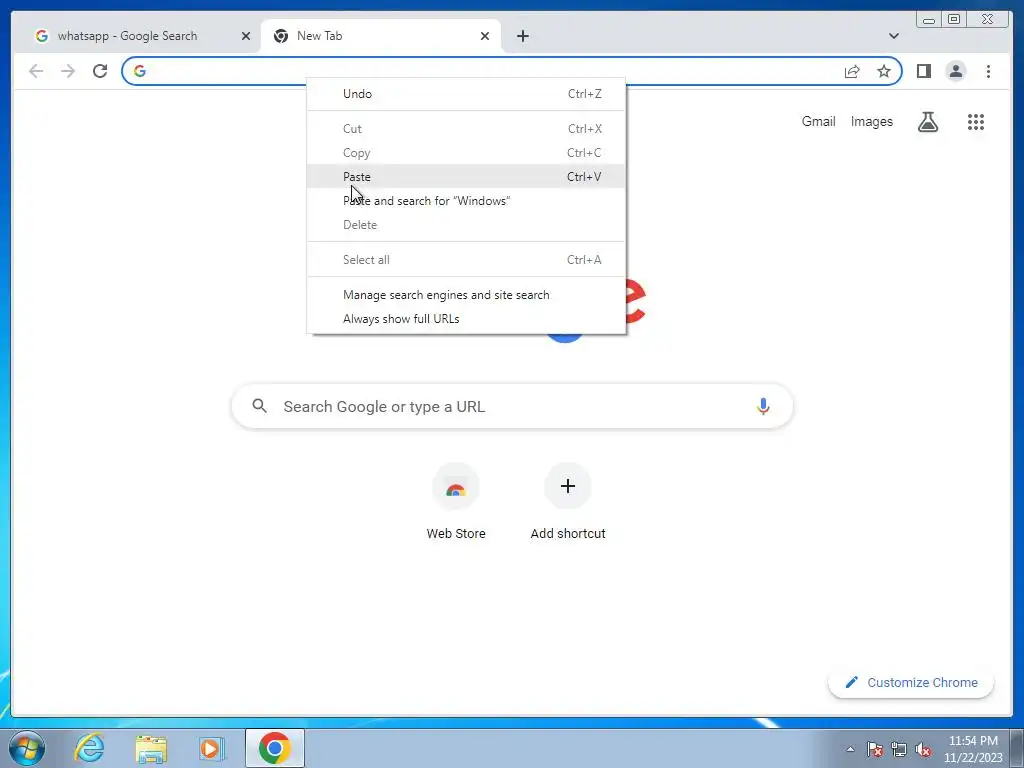Viewport: 1024px width, 768px height.
Task: Open the Gmail link
Action: [818, 121]
